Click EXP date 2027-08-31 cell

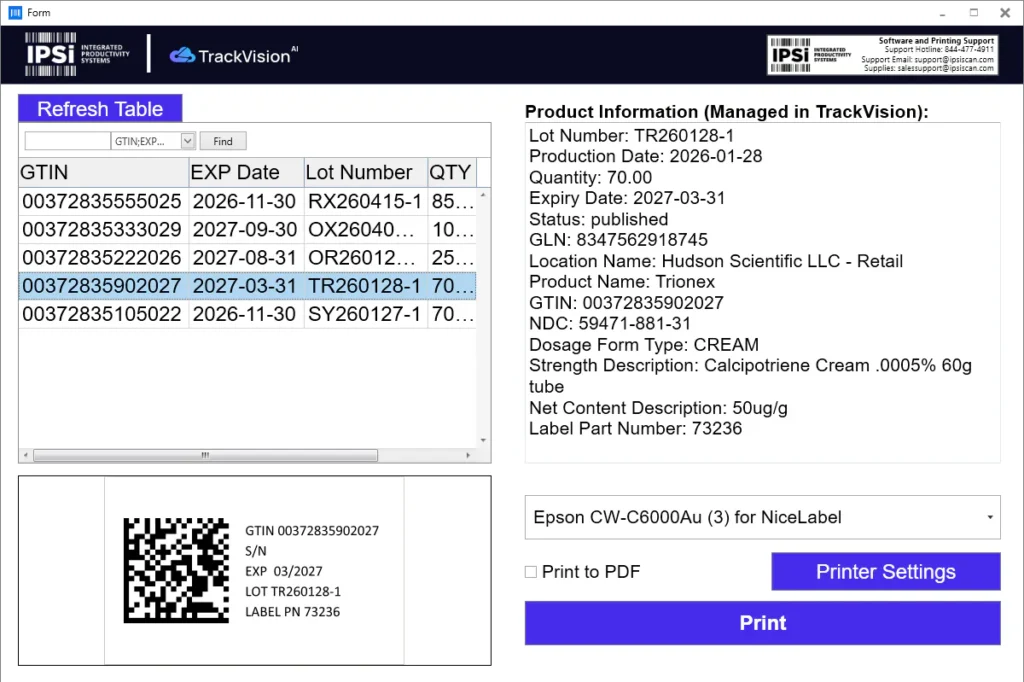(x=245, y=257)
